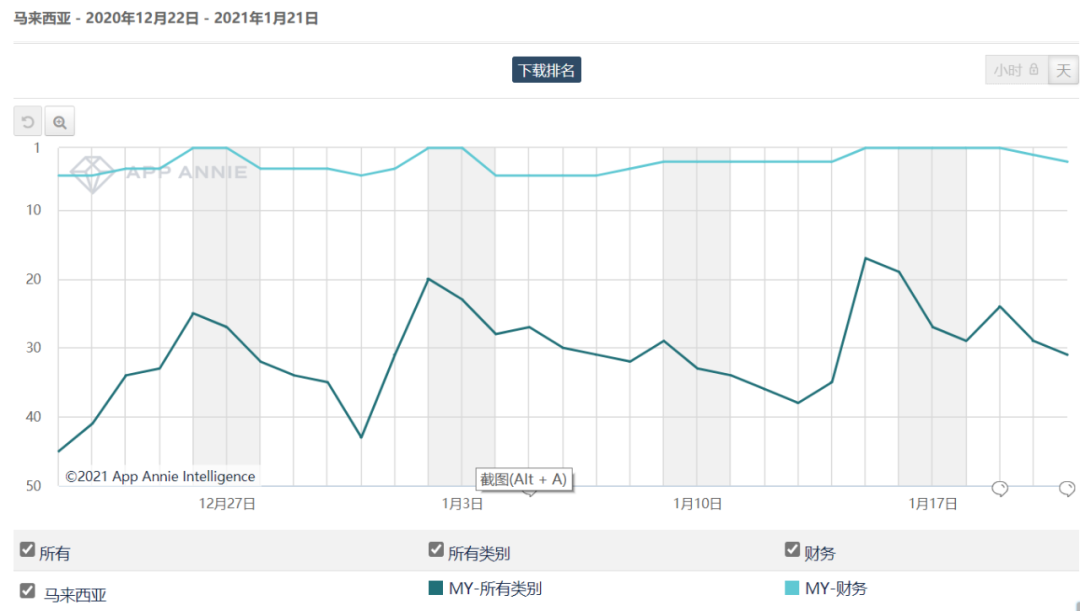Uncheck the 所有 checkbox
This screenshot has height=611, width=1080.
pos(28,549)
